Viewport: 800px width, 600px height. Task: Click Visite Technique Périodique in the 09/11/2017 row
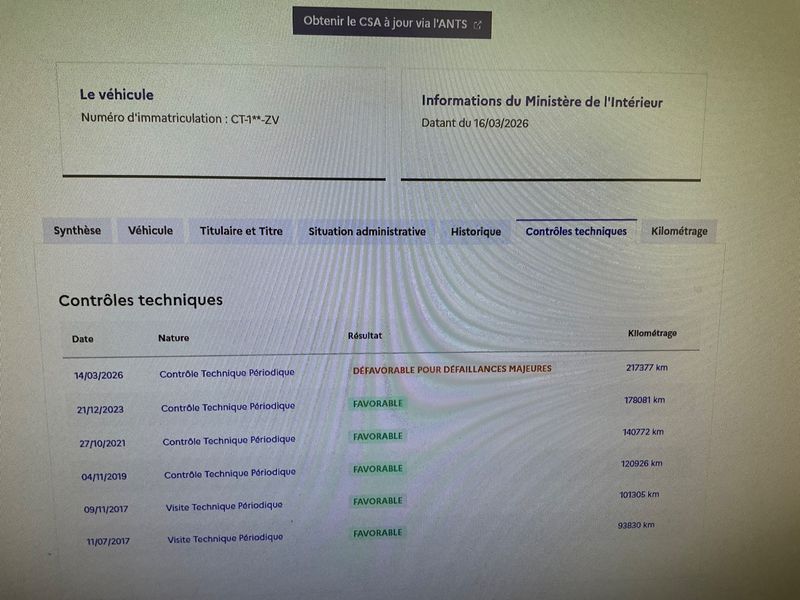[224, 506]
